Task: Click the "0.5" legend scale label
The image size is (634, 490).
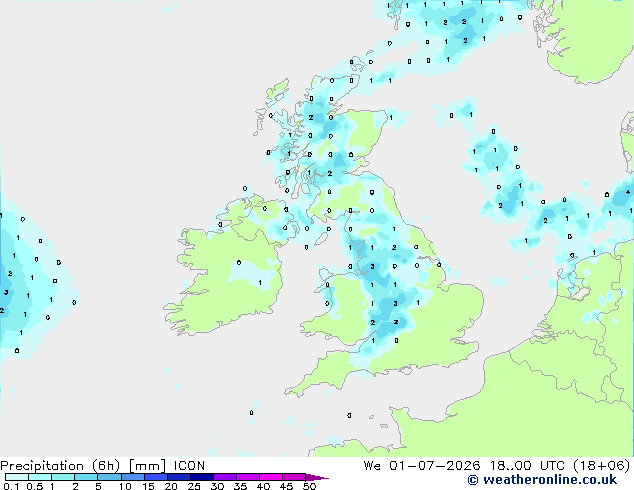Action: (x=35, y=486)
